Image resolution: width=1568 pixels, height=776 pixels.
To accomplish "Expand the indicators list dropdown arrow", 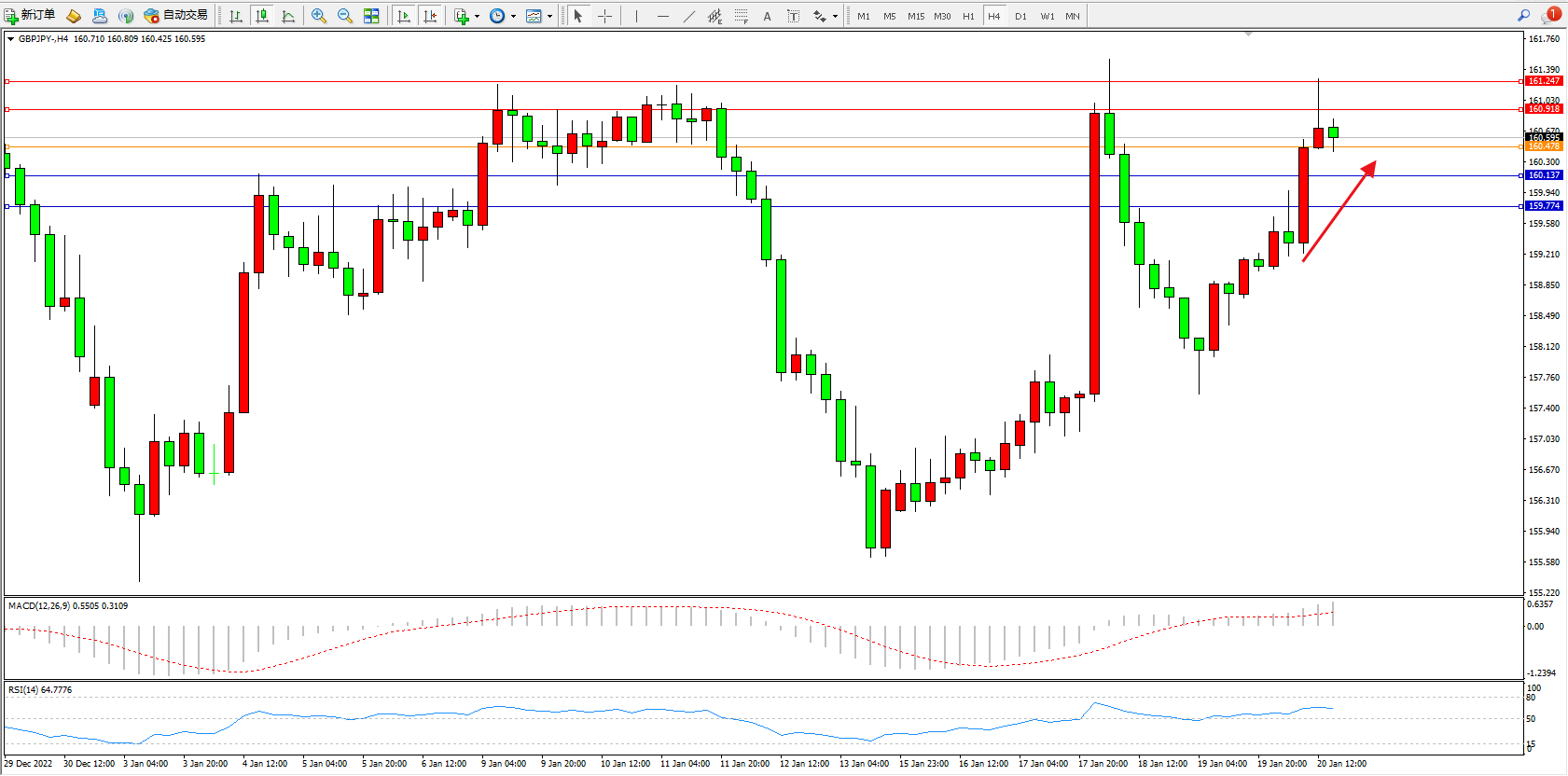I will (477, 16).
